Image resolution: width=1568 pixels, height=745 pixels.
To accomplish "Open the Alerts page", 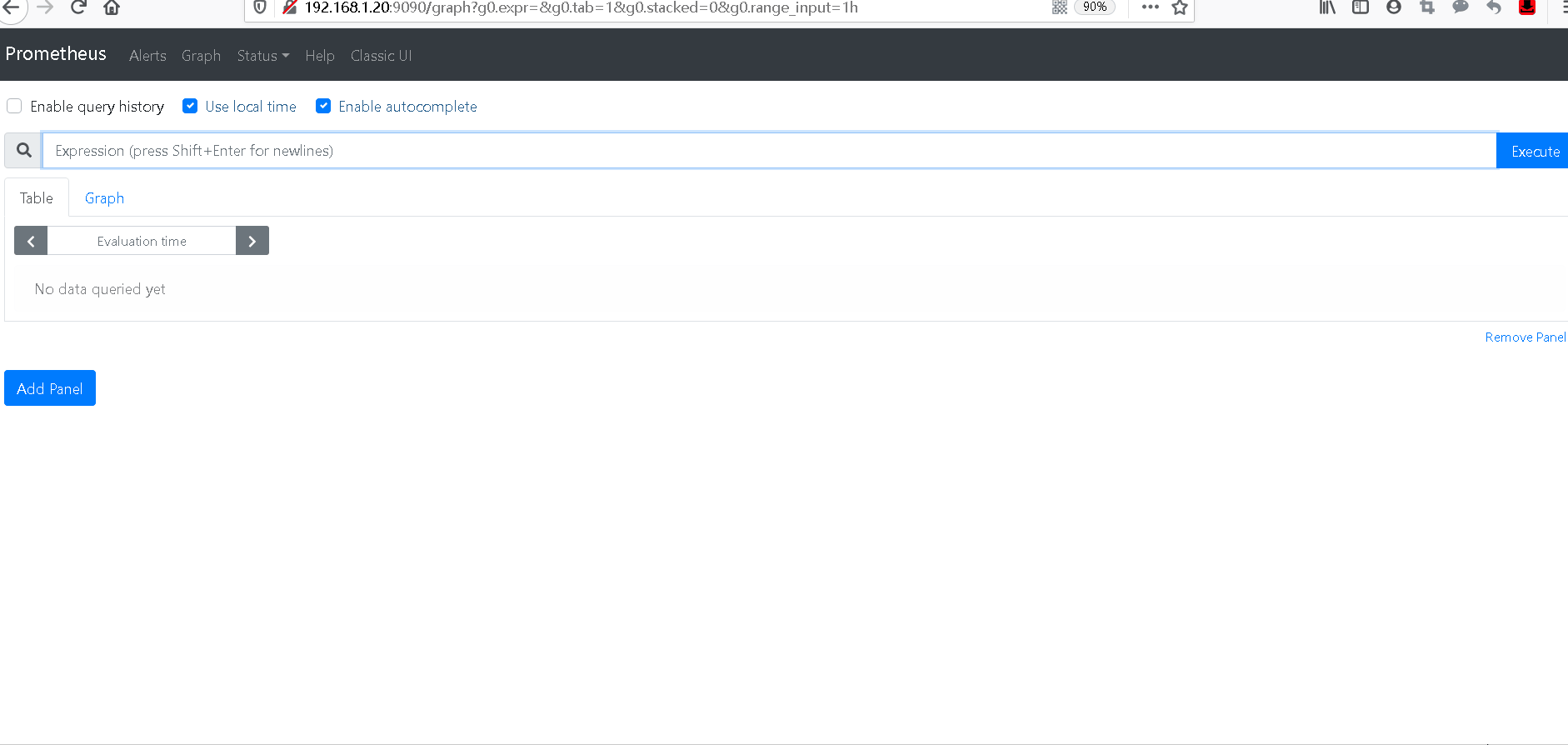I will (147, 56).
